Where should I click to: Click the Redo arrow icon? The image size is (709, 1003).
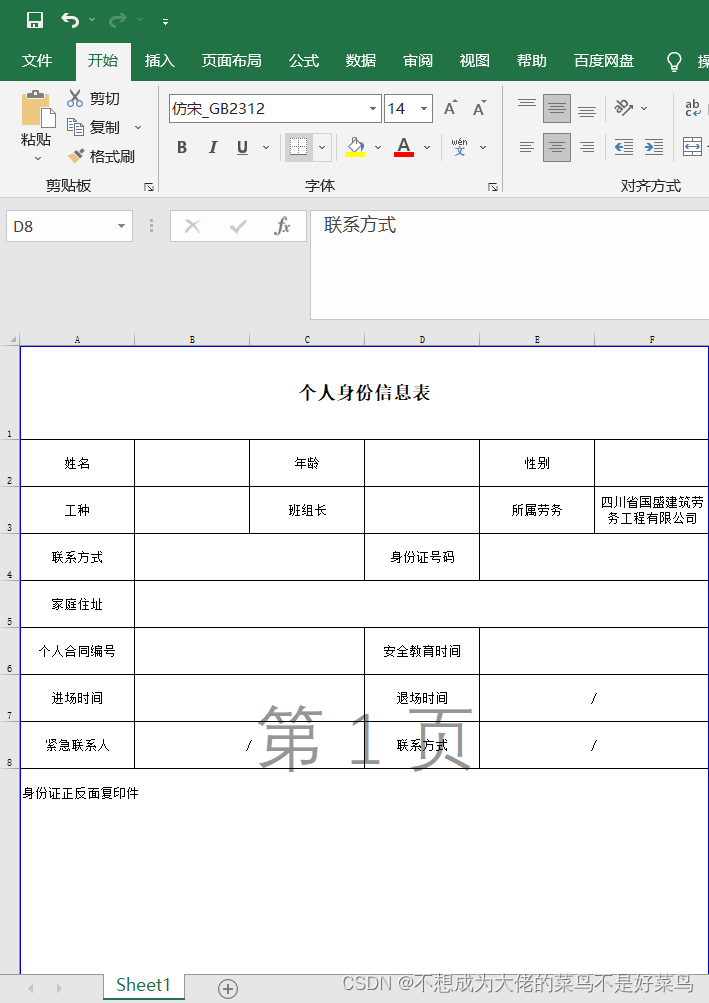pyautogui.click(x=118, y=20)
